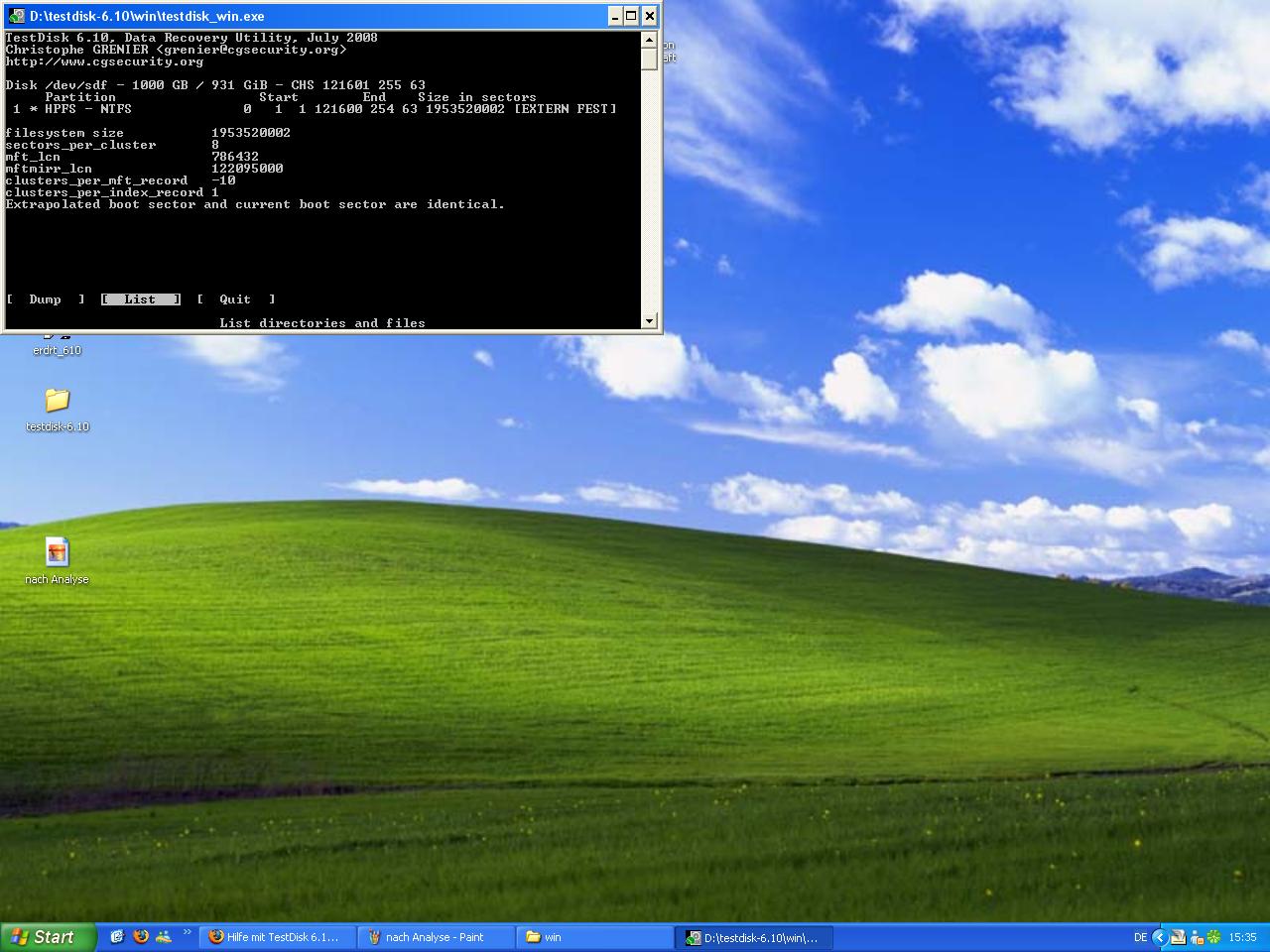Select the Dump option in TestDisk
This screenshot has height=952, width=1270.
(45, 299)
